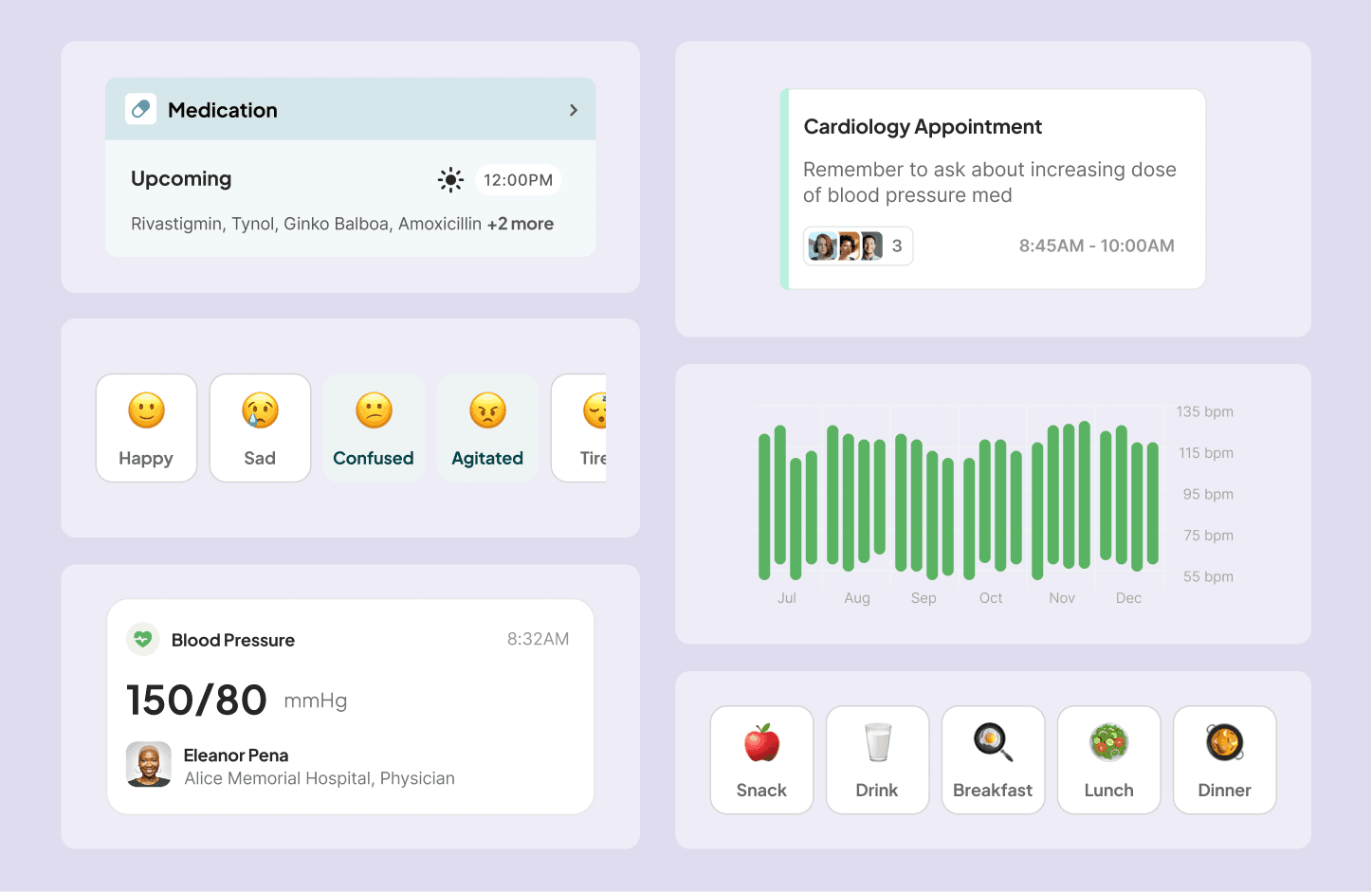The height and width of the screenshot is (892, 1372).
Task: Select the Lunch meal card
Action: (1109, 759)
